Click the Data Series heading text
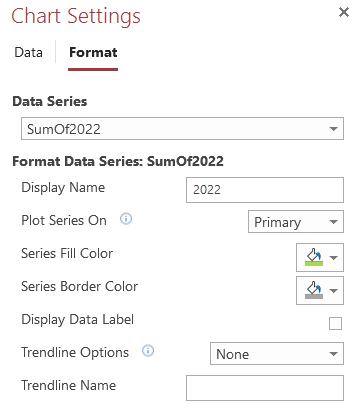The width and height of the screenshot is (364, 412). [x=50, y=101]
